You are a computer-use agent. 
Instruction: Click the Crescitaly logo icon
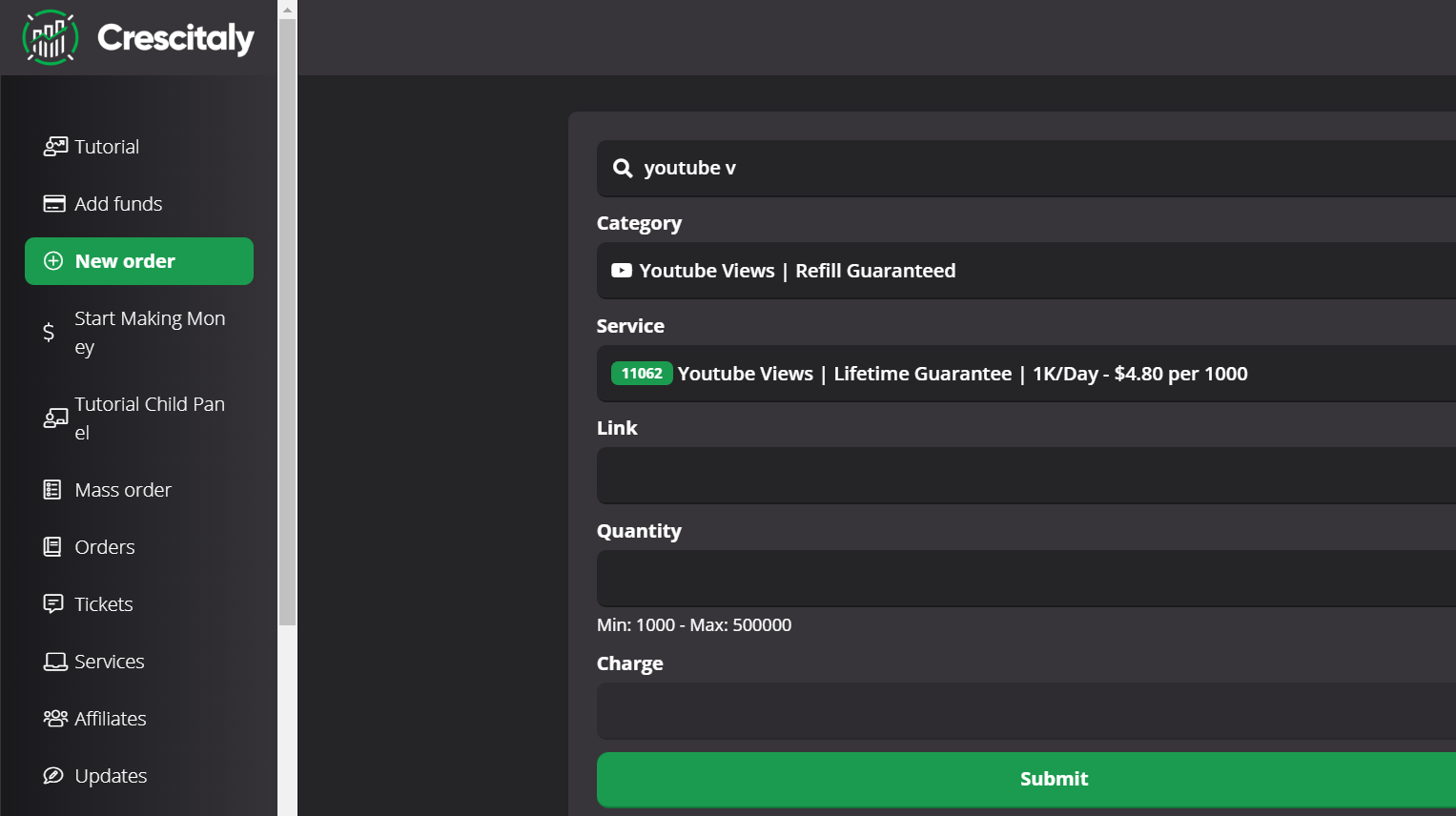(x=50, y=38)
